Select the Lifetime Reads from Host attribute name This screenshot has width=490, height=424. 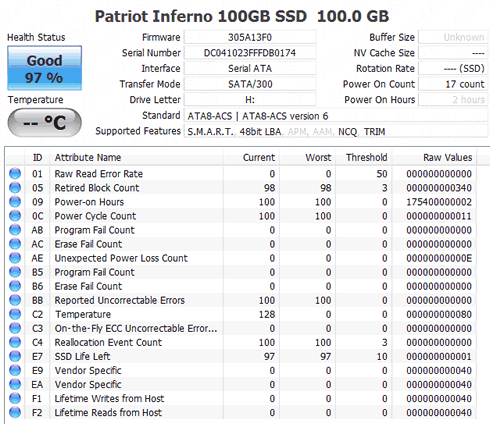pyautogui.click(x=108, y=413)
